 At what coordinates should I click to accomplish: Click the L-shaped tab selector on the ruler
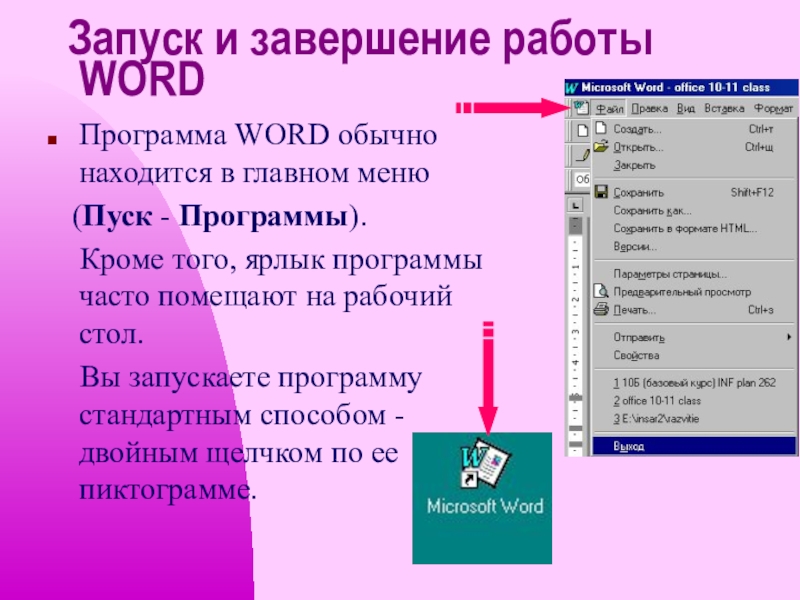click(x=576, y=205)
